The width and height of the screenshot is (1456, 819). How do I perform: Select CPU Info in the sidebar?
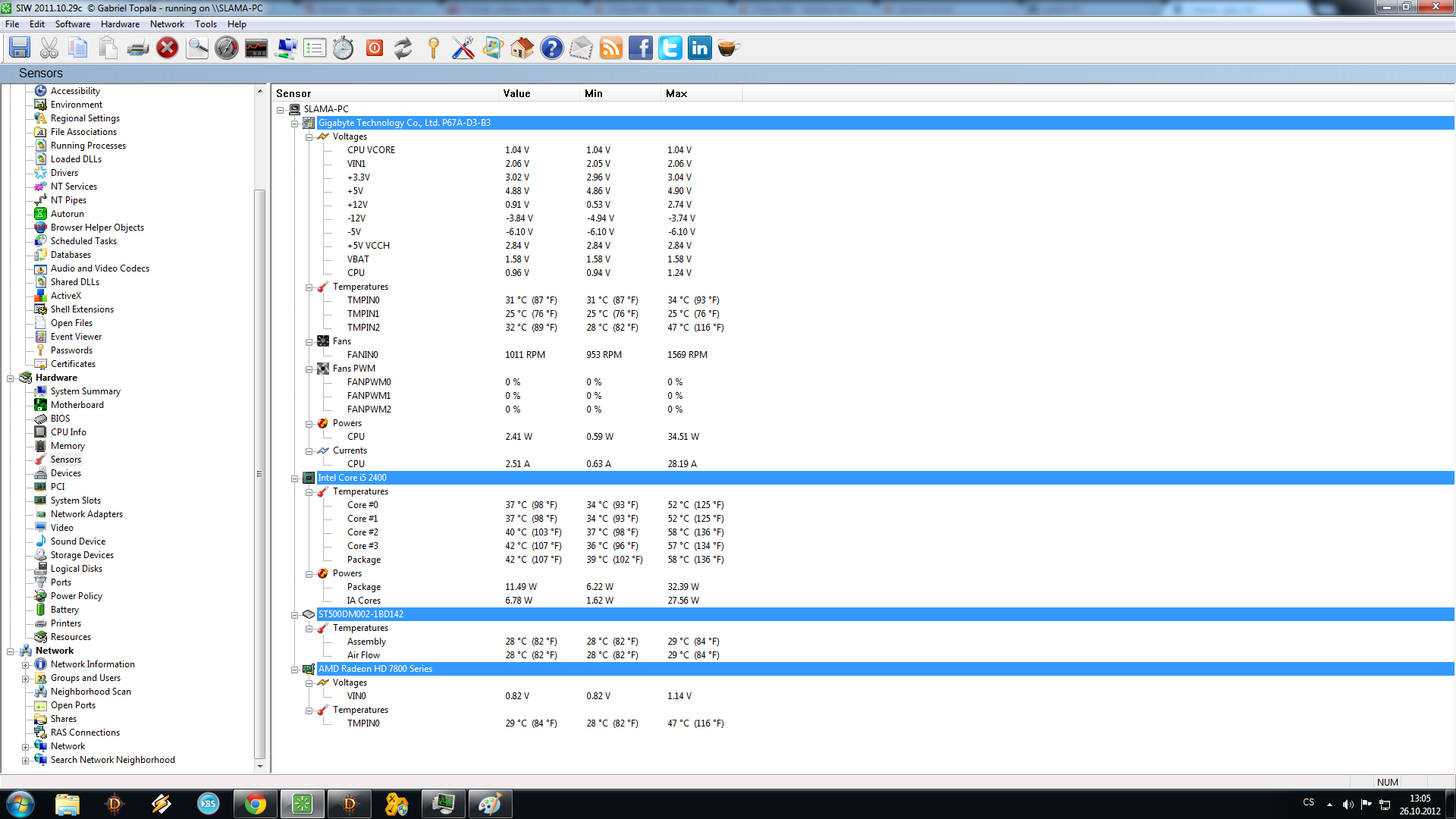coord(68,432)
